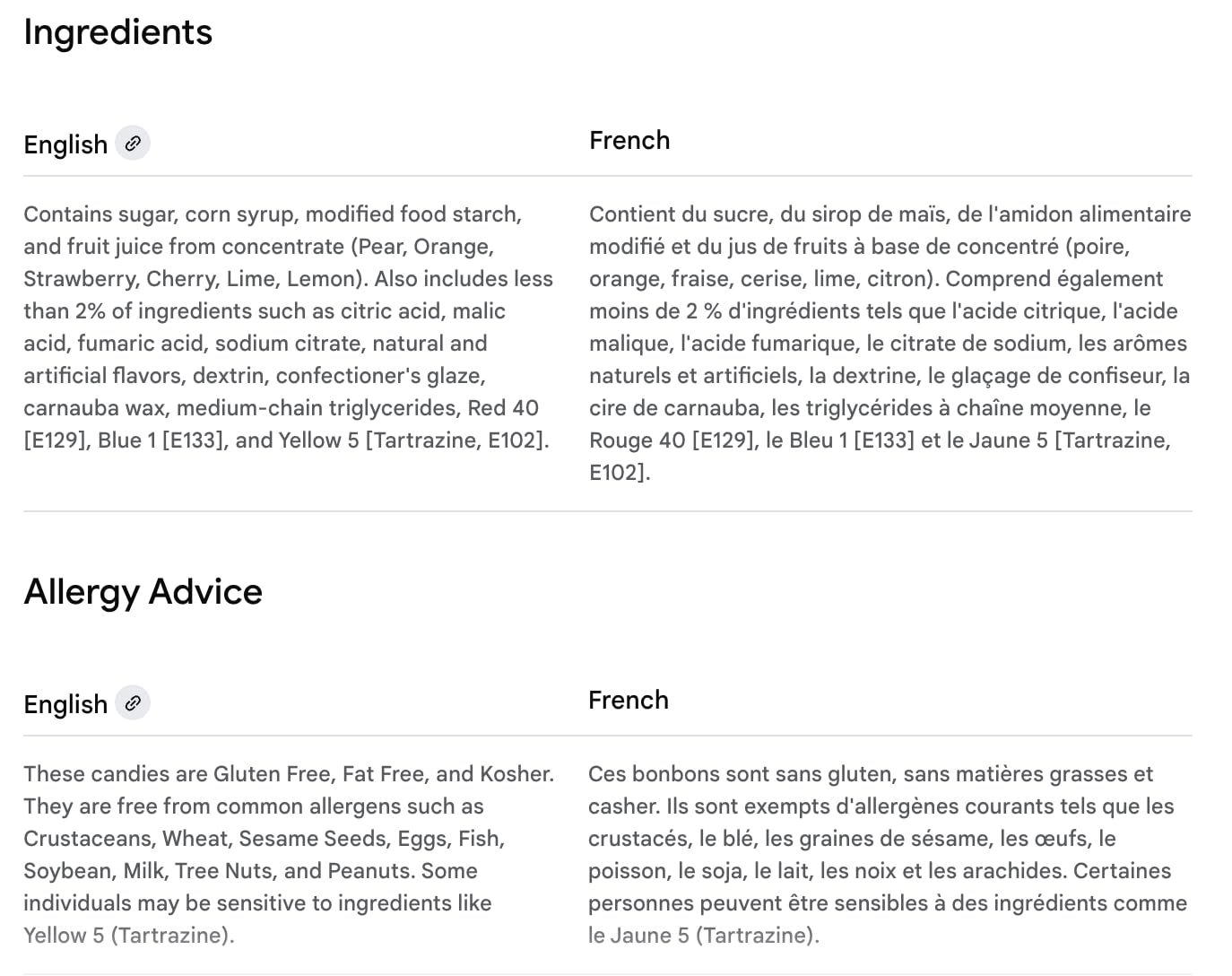Click the Ingredients section heading
Screen dimensions: 1232x976
pyautogui.click(x=118, y=32)
